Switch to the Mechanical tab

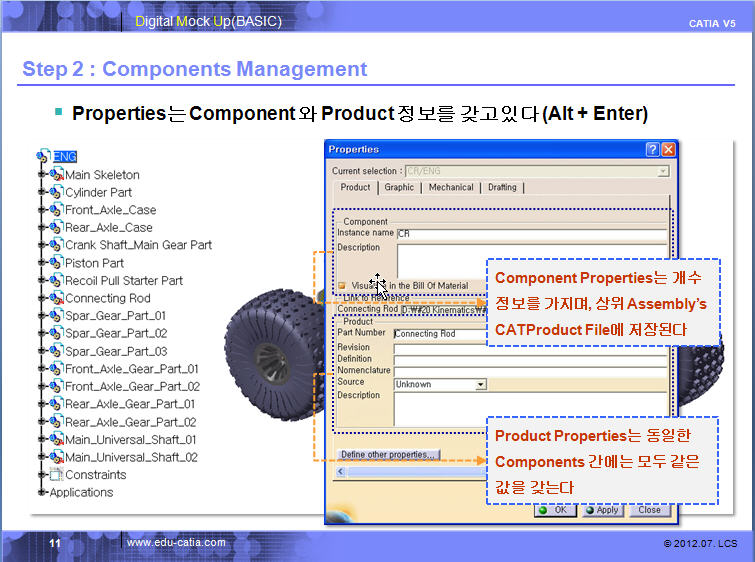(451, 187)
